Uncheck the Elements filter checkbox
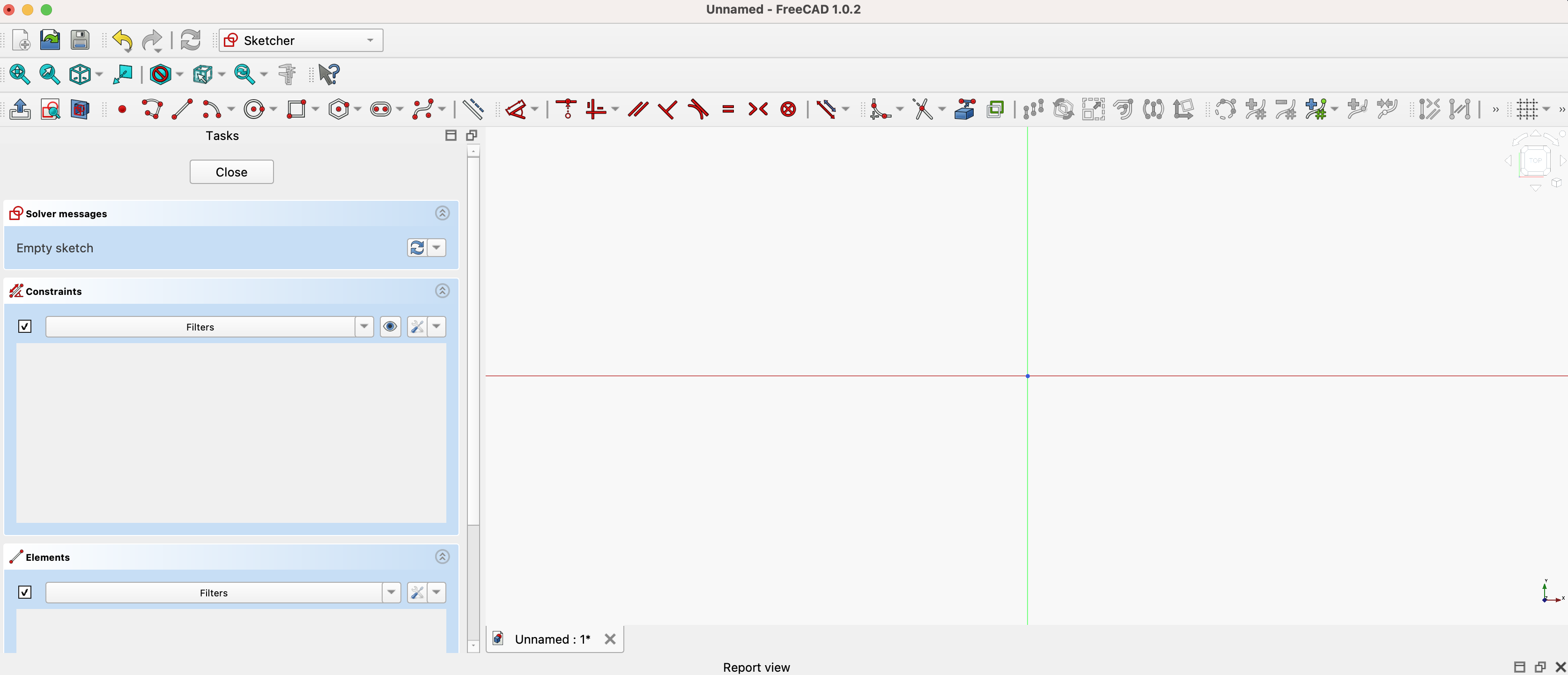 coord(24,592)
